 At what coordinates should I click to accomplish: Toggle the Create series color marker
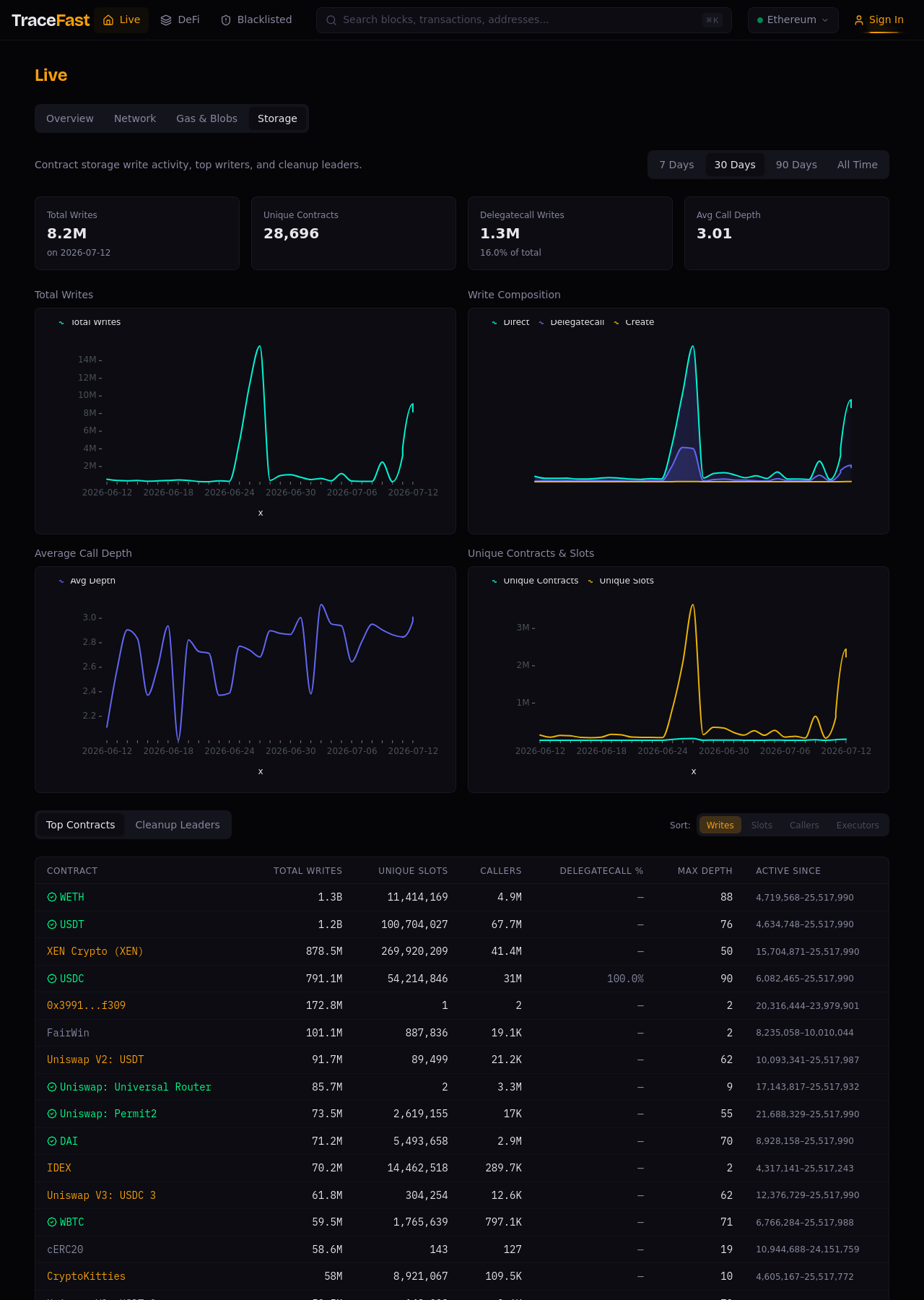616,323
